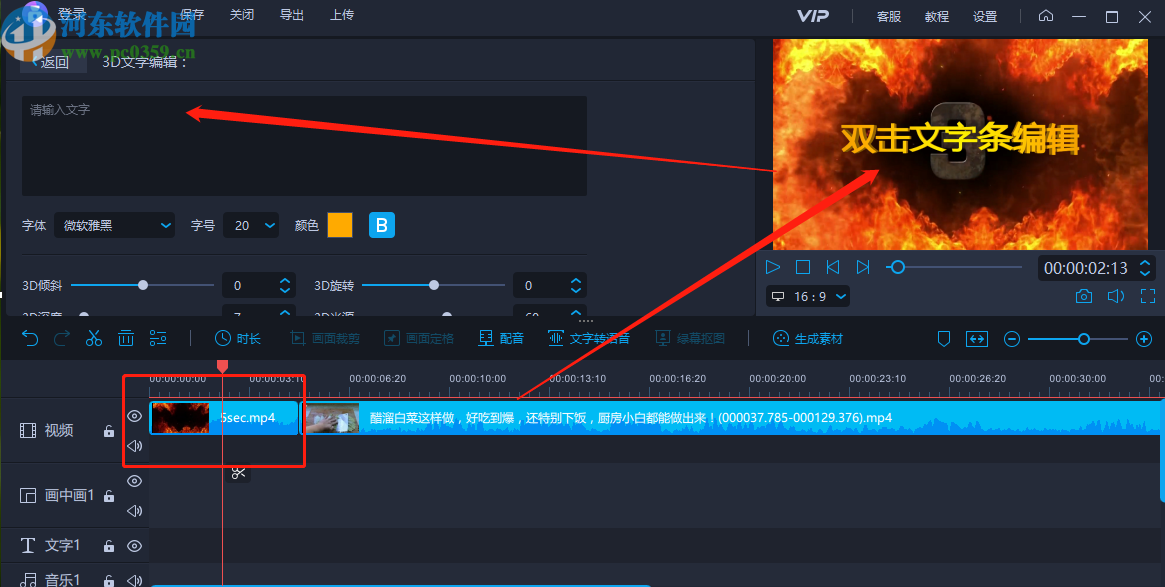
Task: Toggle visibility of the 视频 track
Action: 134,416
